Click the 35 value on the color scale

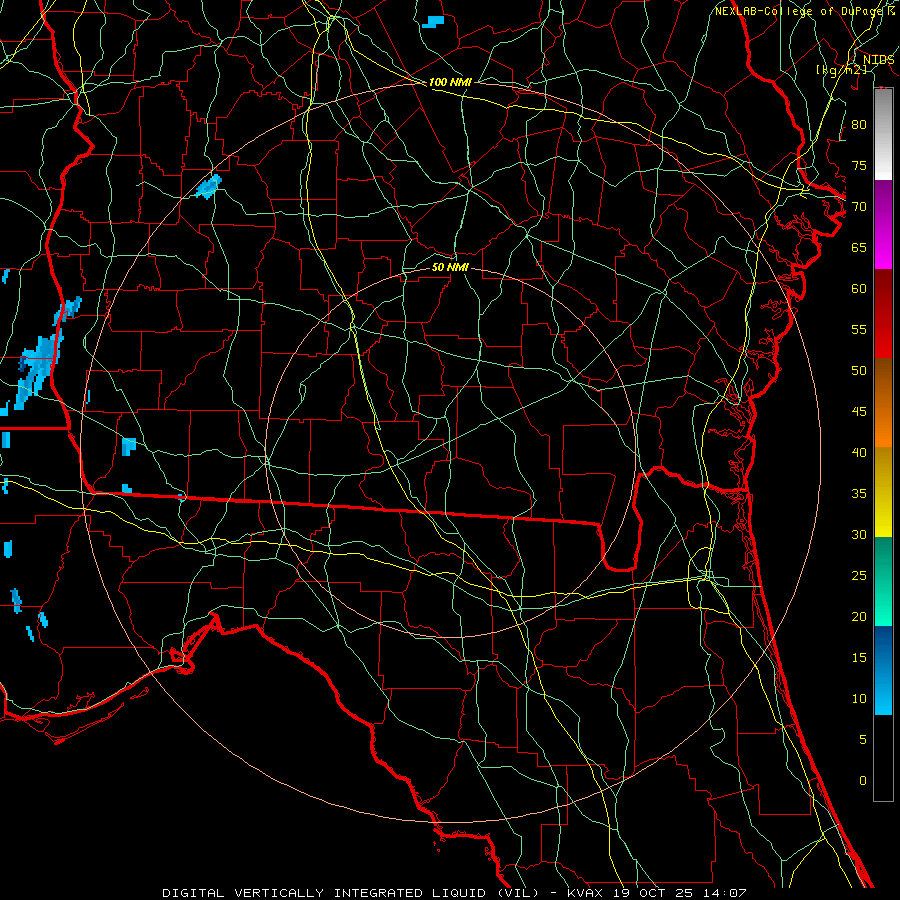pyautogui.click(x=859, y=494)
